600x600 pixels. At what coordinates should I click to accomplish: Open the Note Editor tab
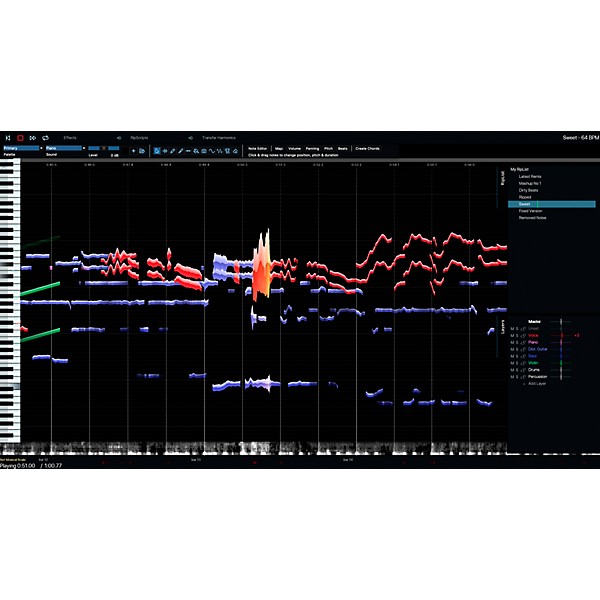click(259, 148)
